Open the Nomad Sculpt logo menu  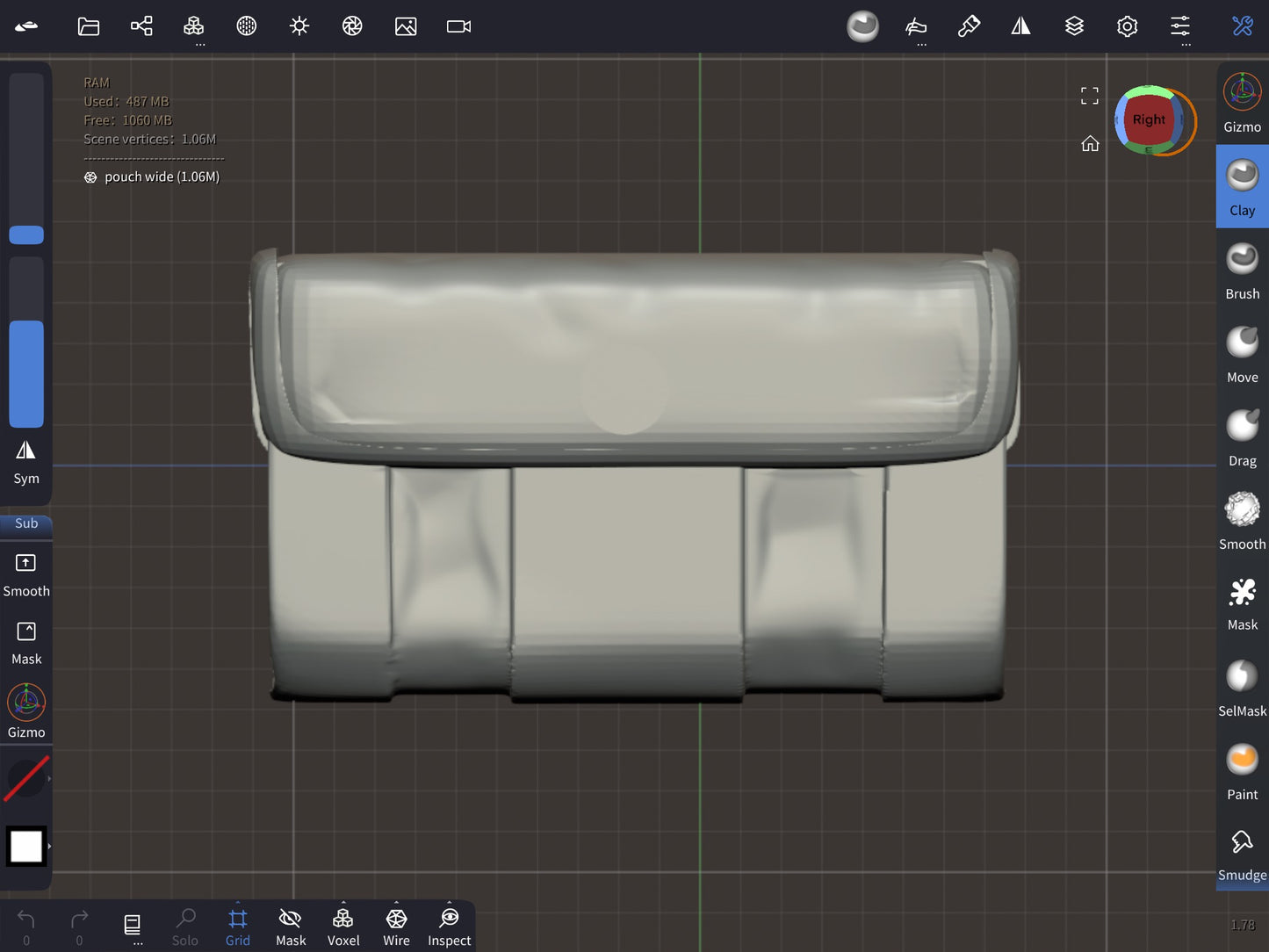pos(26,26)
